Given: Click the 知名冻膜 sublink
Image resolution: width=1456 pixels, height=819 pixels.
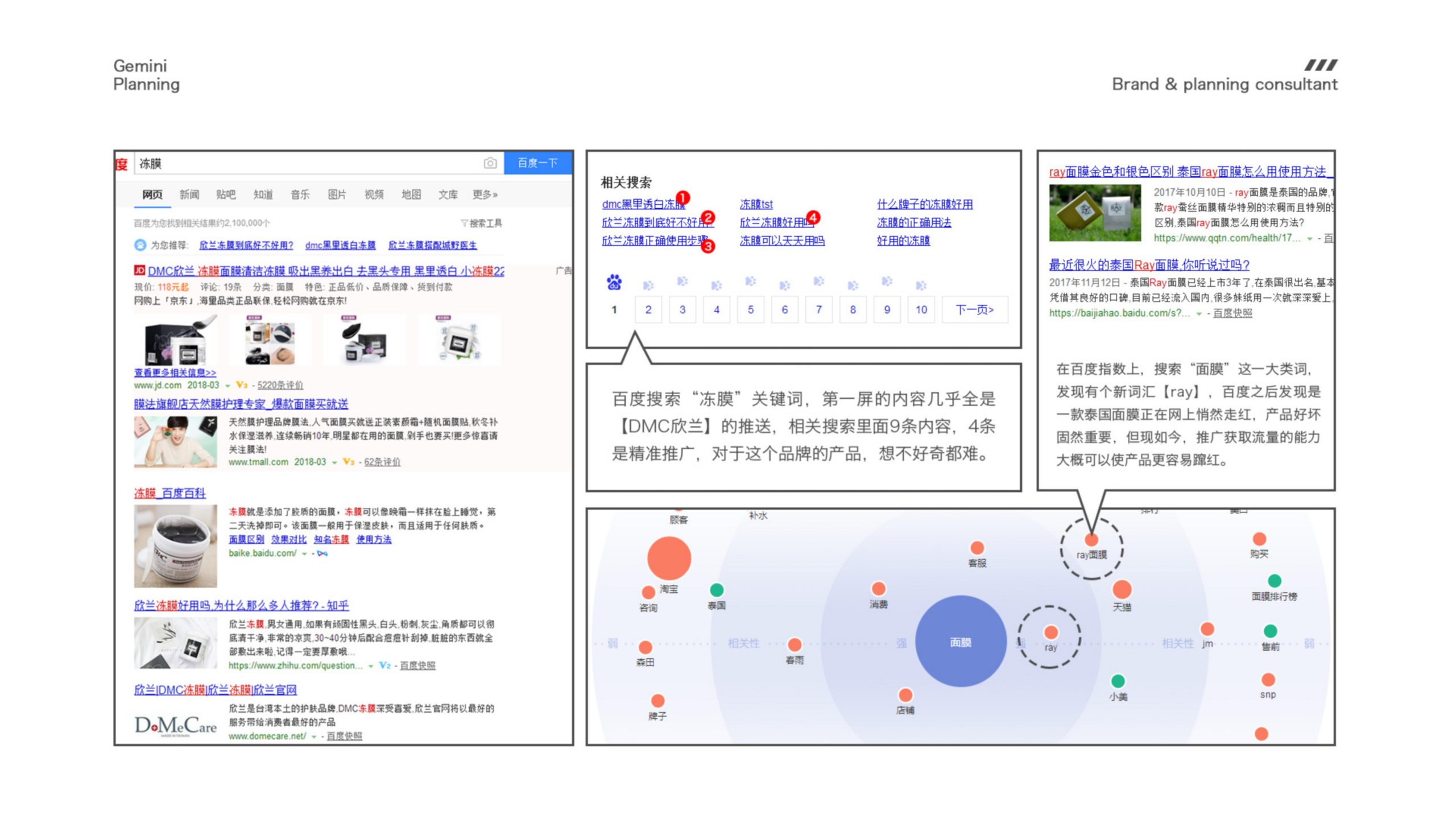Looking at the screenshot, I should click(x=331, y=539).
